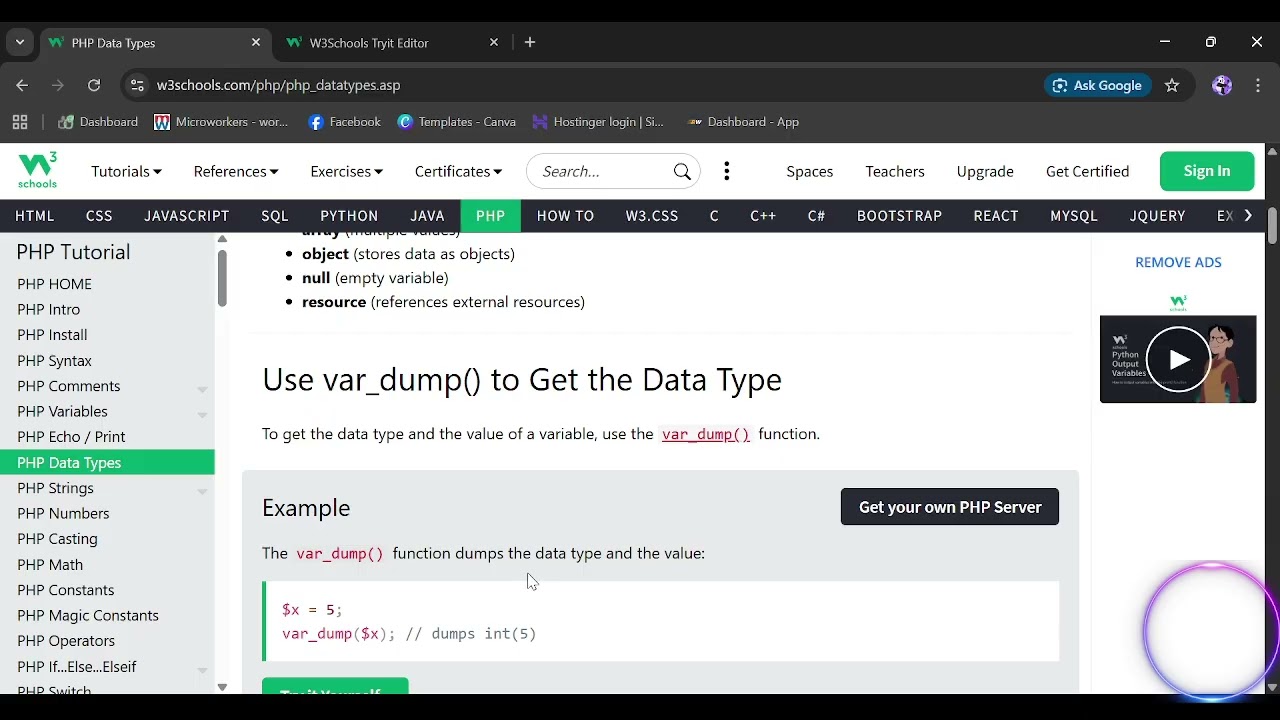Viewport: 1280px width, 720px height.
Task: Expand the Exercises dropdown
Action: coord(346,172)
